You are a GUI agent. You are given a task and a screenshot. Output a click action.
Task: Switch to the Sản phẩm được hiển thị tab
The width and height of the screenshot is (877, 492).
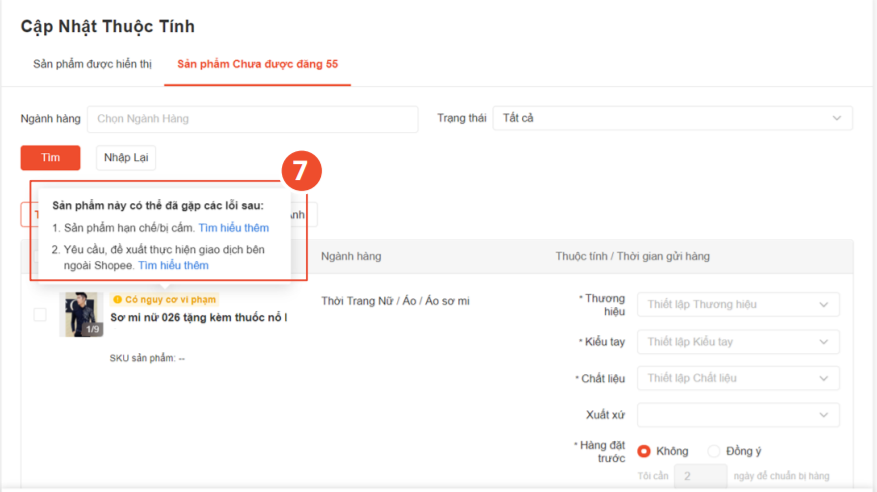pos(92,64)
